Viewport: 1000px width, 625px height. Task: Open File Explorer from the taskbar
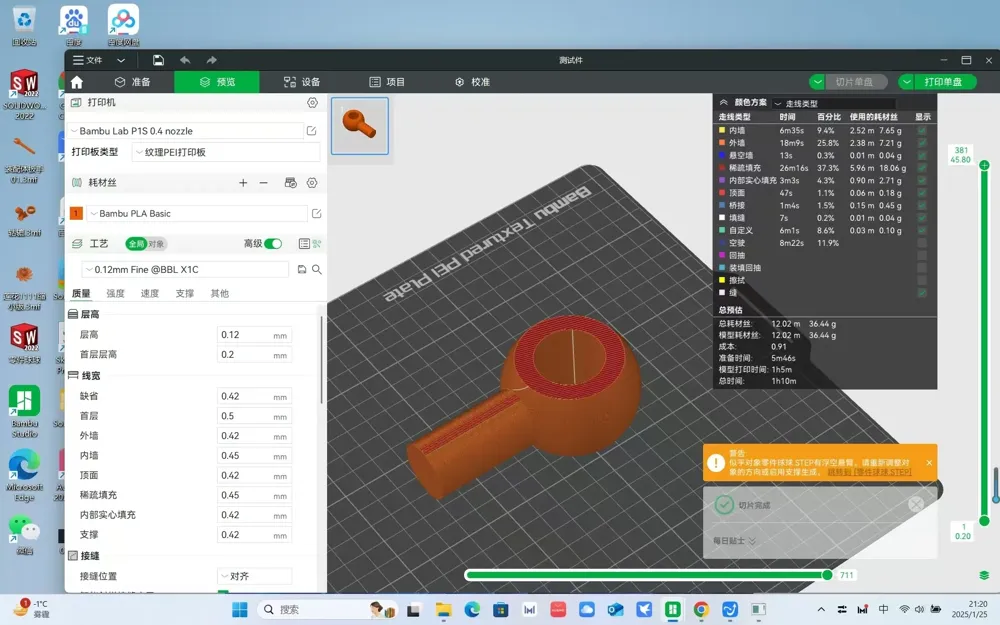coord(443,610)
